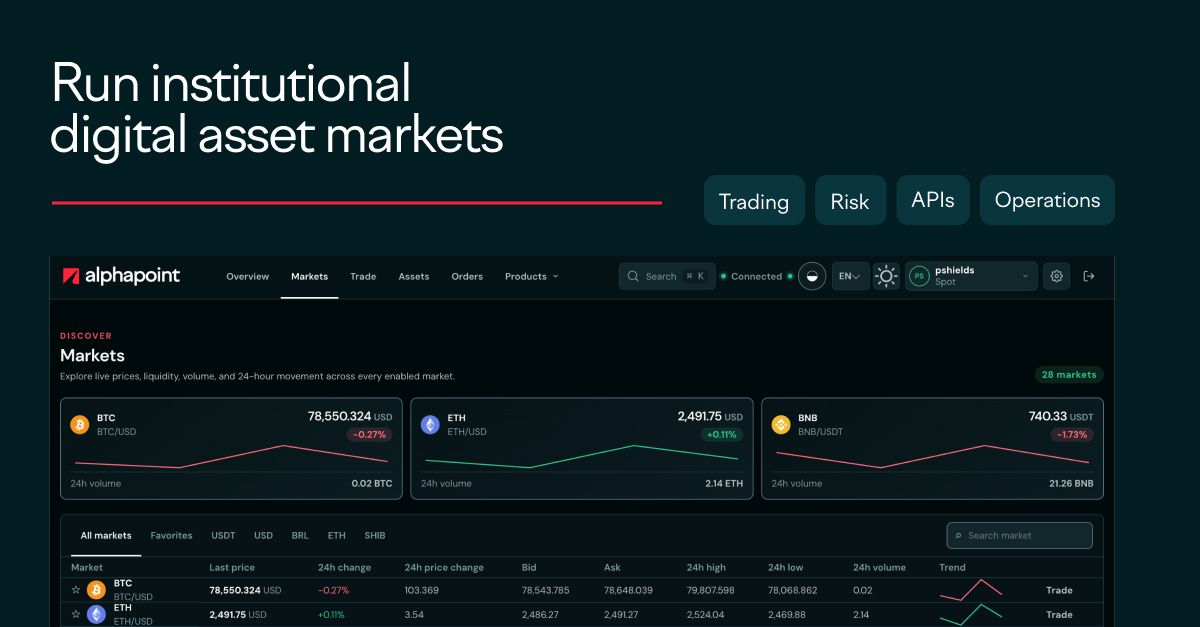
Task: Click the Operations pill in the banner
Action: click(x=1047, y=201)
